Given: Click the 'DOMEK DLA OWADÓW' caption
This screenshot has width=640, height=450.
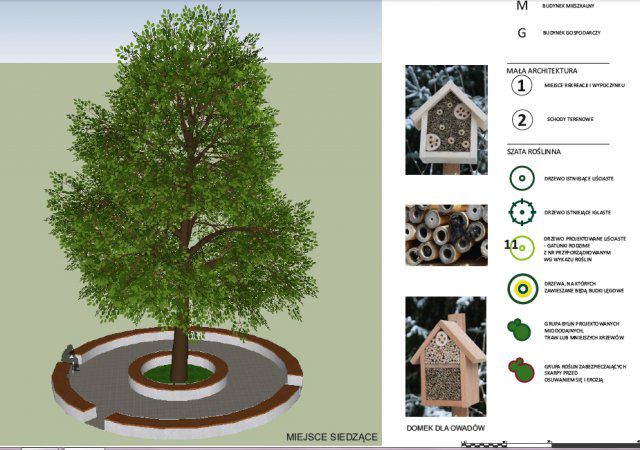Looking at the screenshot, I should point(446,428).
